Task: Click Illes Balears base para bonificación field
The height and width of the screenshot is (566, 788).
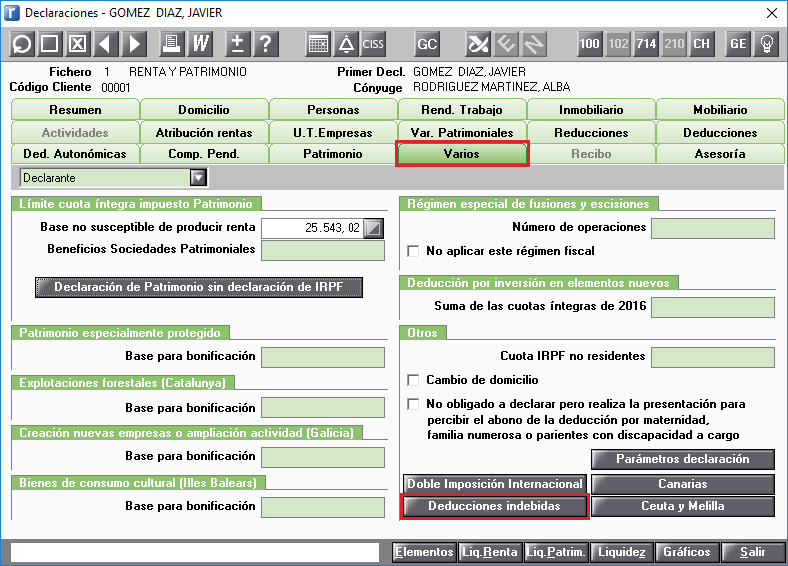Action: coord(323,507)
